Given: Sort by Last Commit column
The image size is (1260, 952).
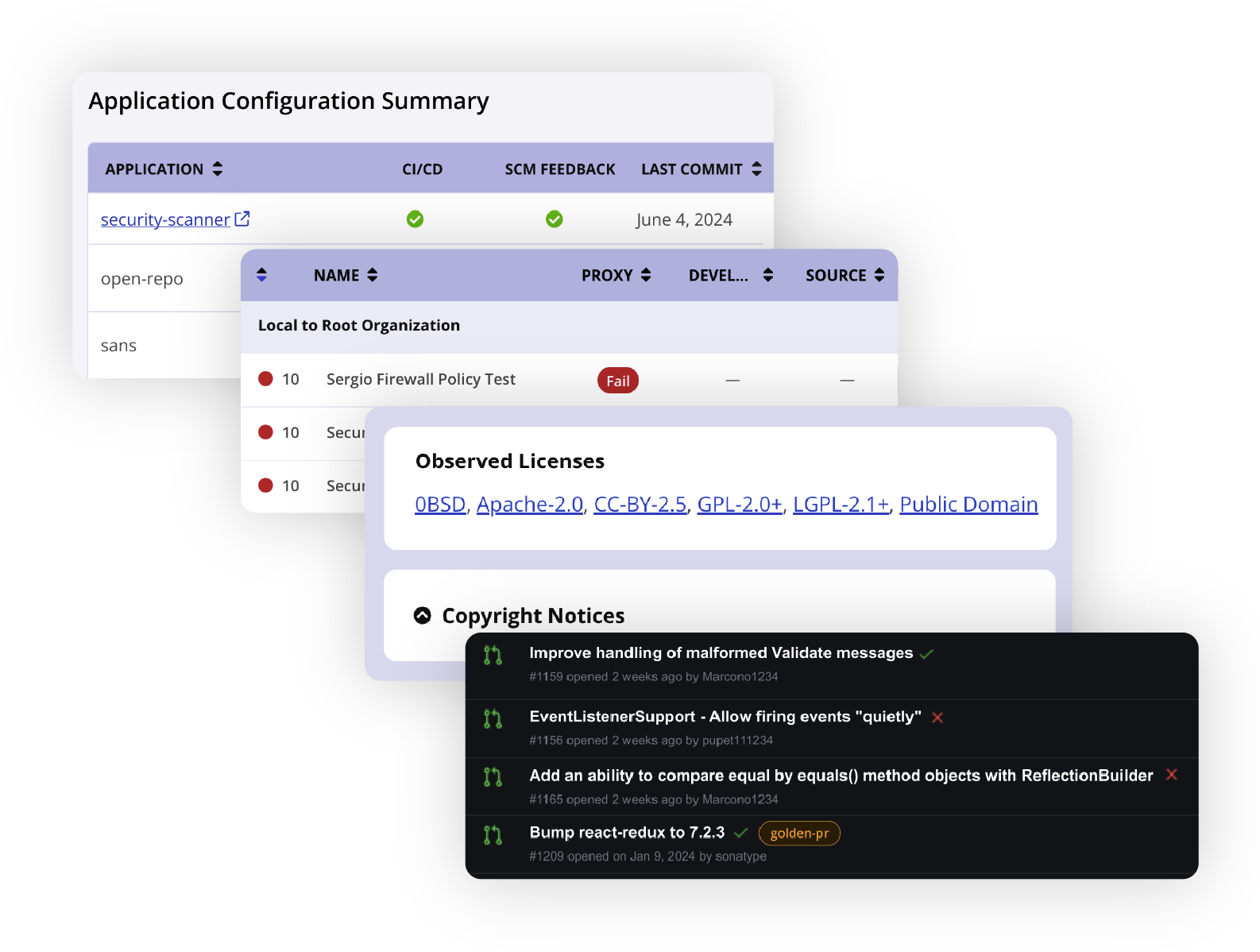Looking at the screenshot, I should click(756, 168).
